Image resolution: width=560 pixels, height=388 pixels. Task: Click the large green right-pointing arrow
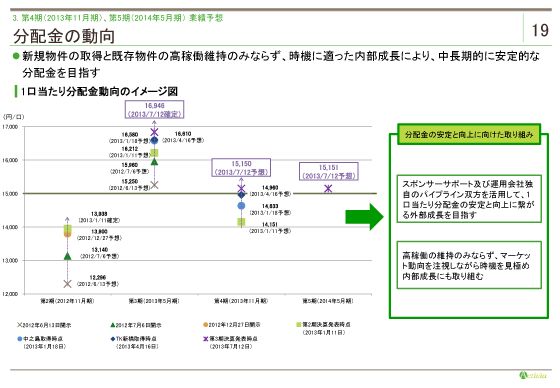click(364, 217)
